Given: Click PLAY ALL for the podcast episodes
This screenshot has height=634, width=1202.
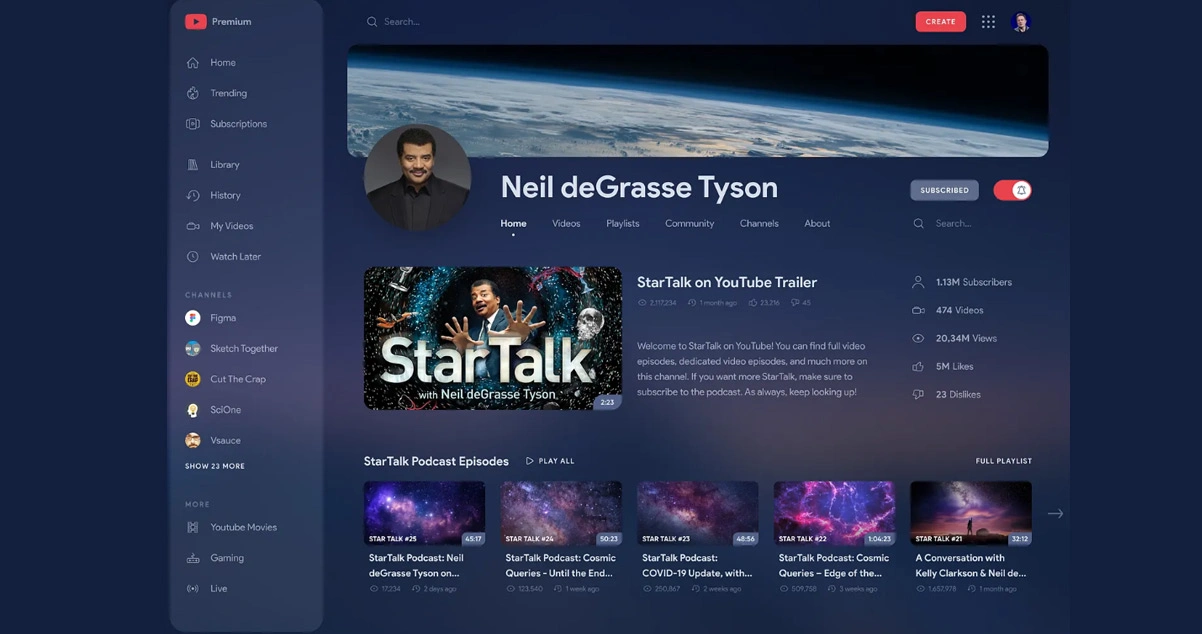Looking at the screenshot, I should click(550, 461).
